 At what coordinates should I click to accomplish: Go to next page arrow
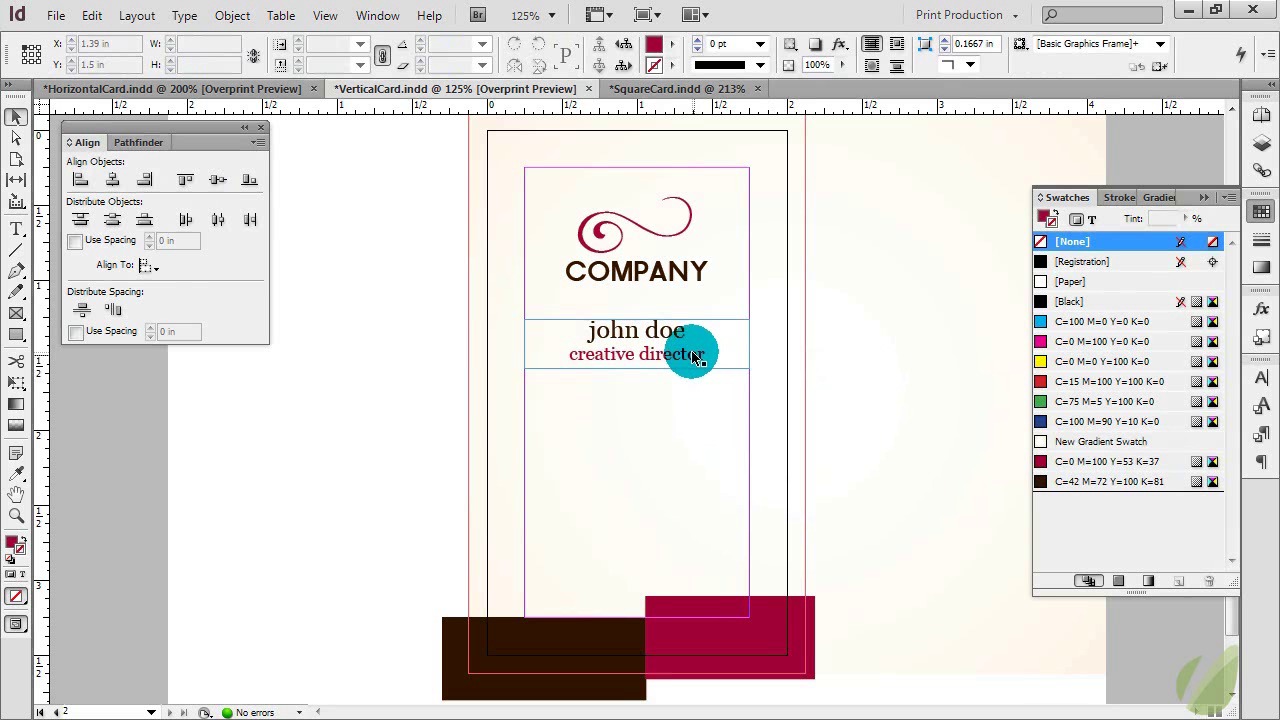(x=168, y=713)
